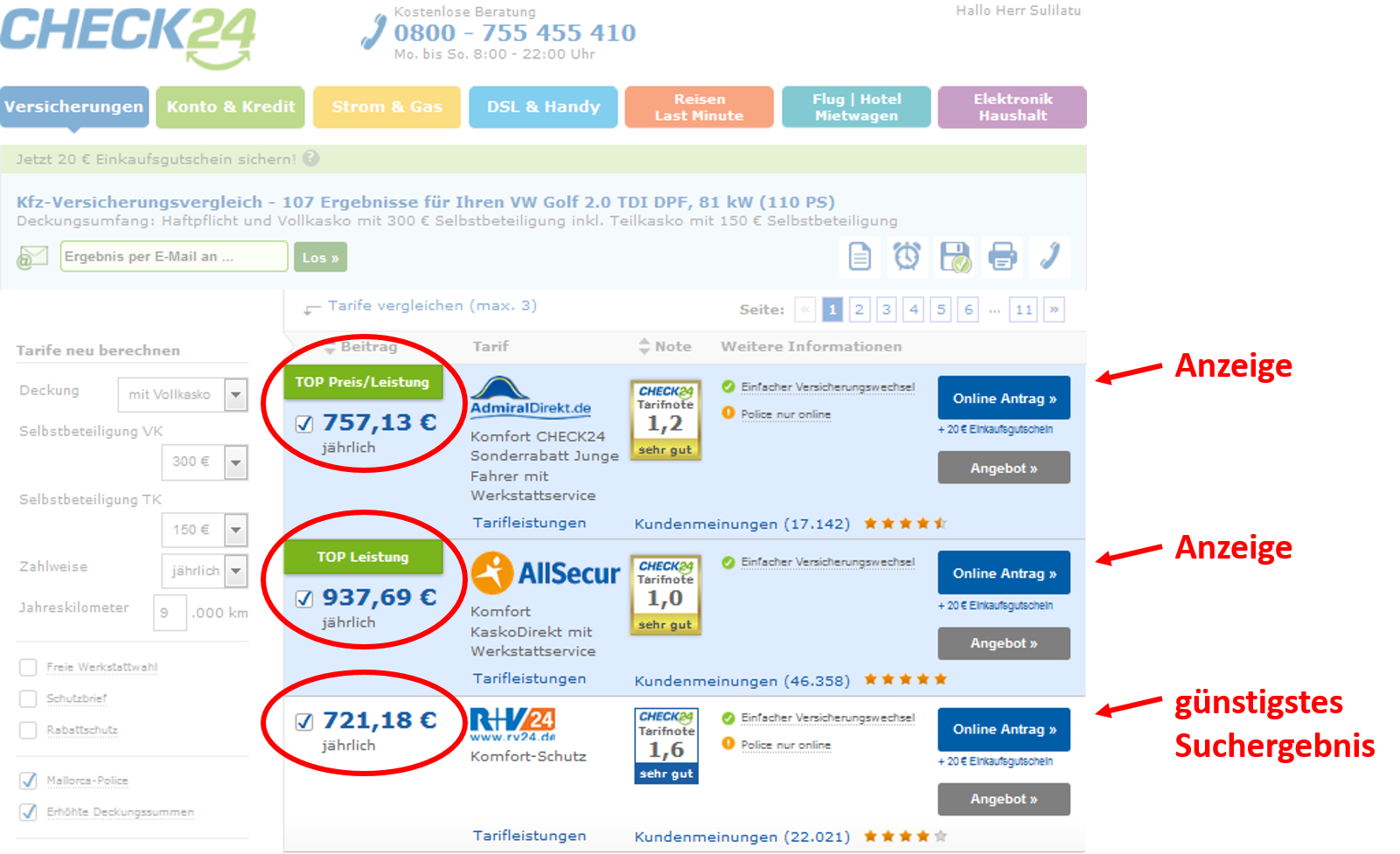Click Angebot button for AllSecur

(x=1004, y=643)
